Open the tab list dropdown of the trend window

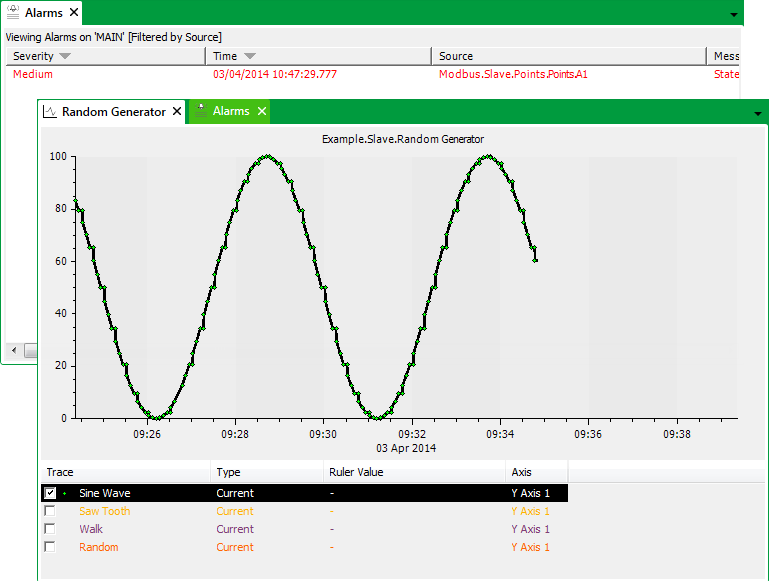pos(757,114)
